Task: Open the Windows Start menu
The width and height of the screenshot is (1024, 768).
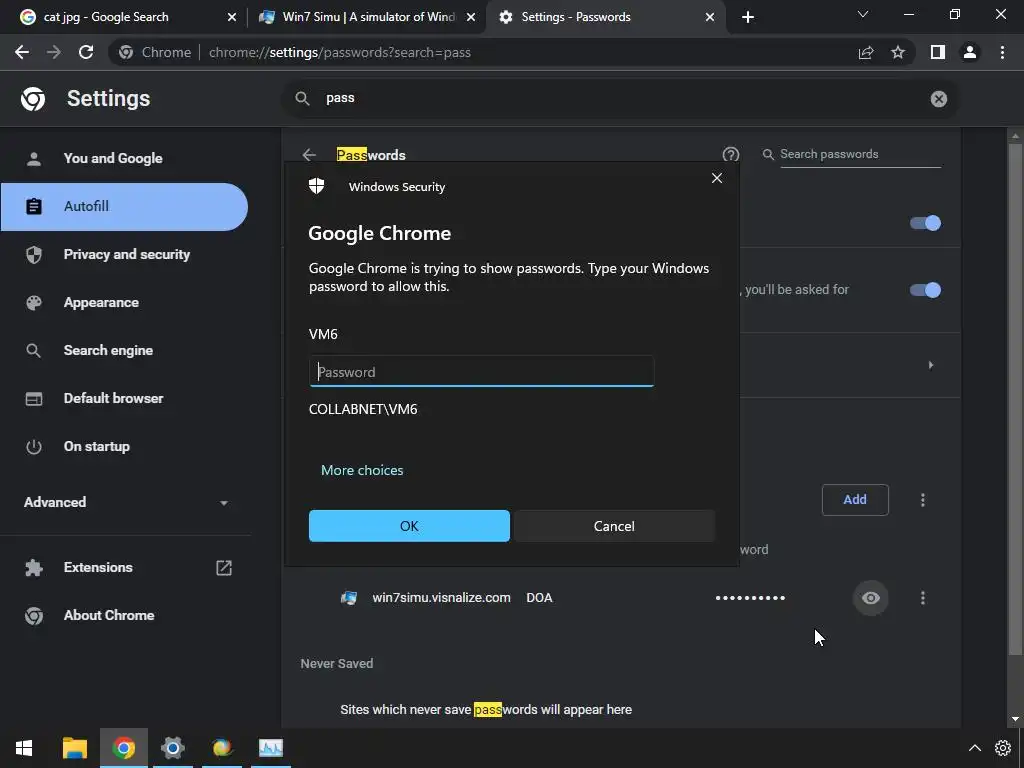Action: pyautogui.click(x=24, y=748)
